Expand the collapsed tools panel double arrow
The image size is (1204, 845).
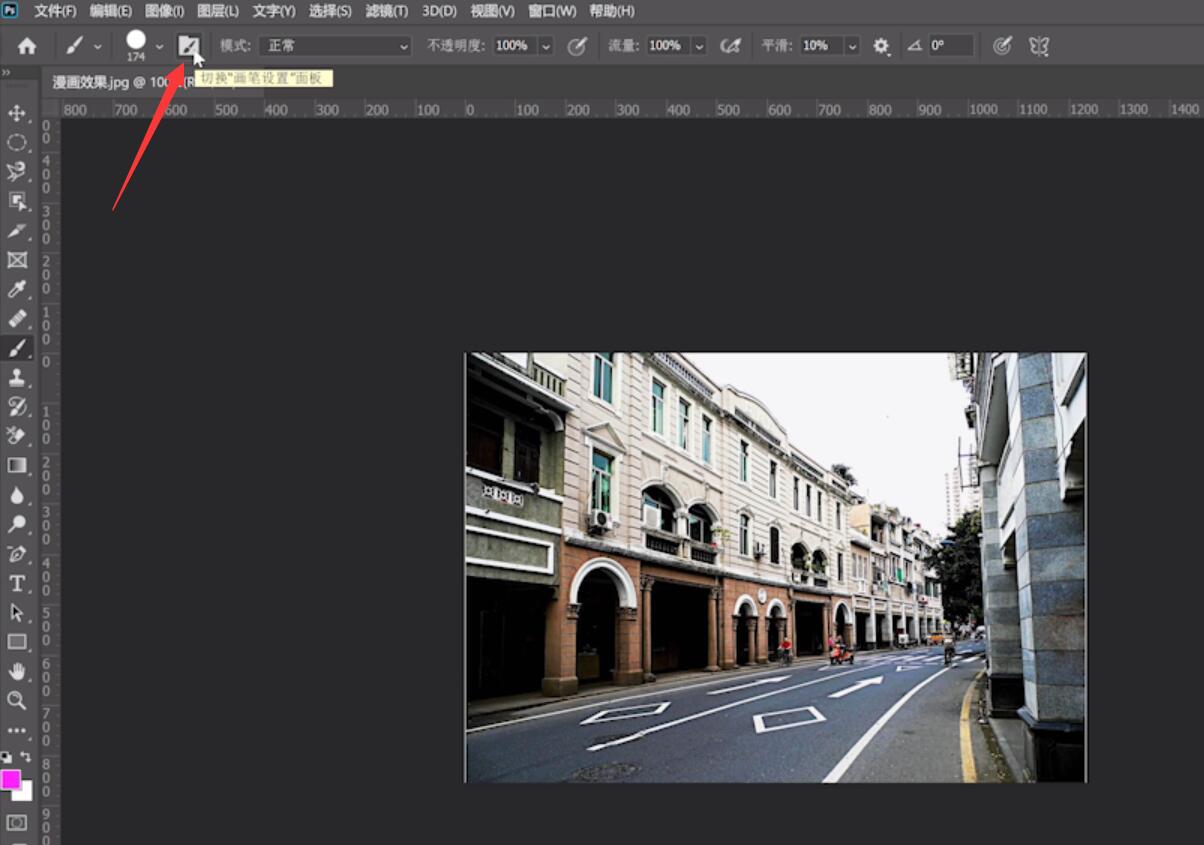(6, 73)
